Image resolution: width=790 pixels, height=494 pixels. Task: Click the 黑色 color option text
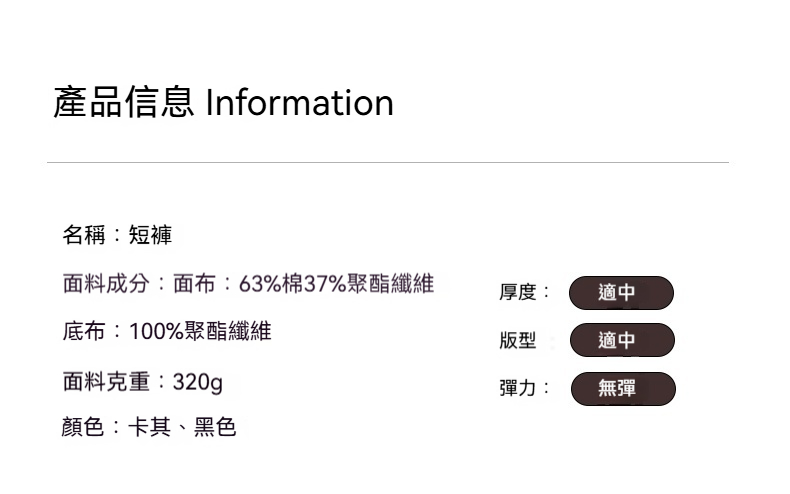tap(214, 428)
